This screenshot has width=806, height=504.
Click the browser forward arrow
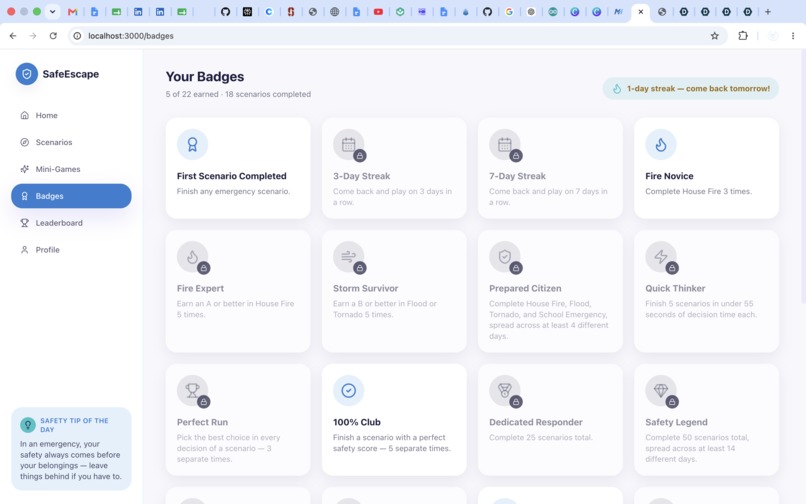tap(33, 36)
